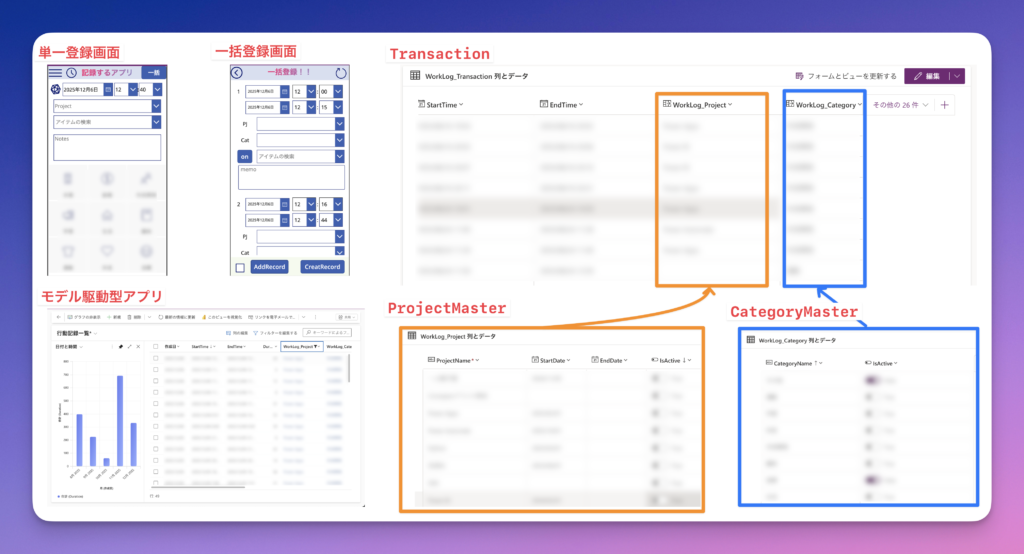Open calendar picker in single registration date field
Viewport: 1024px width, 554px height.
109,90
